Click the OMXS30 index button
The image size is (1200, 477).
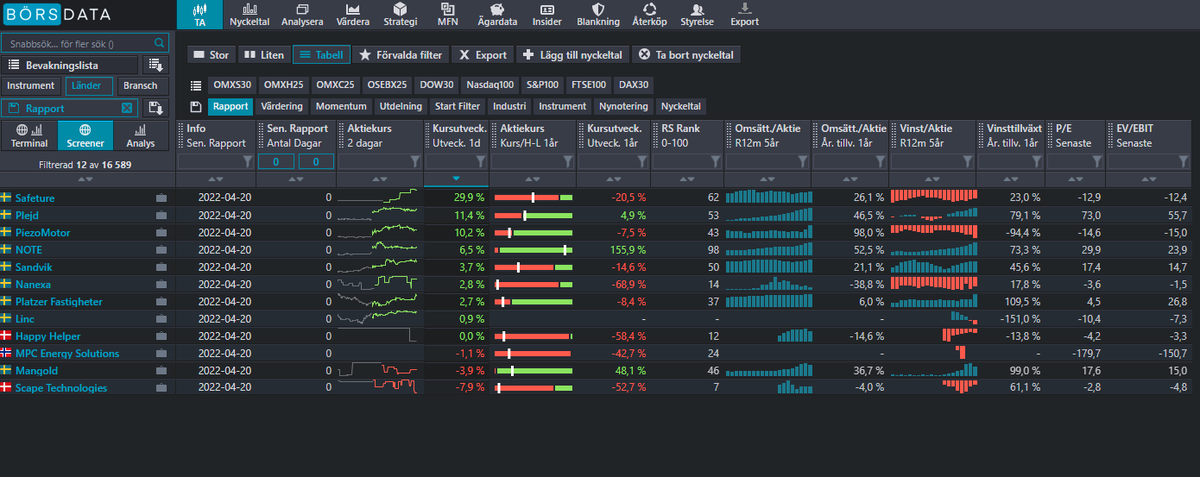pyautogui.click(x=232, y=85)
